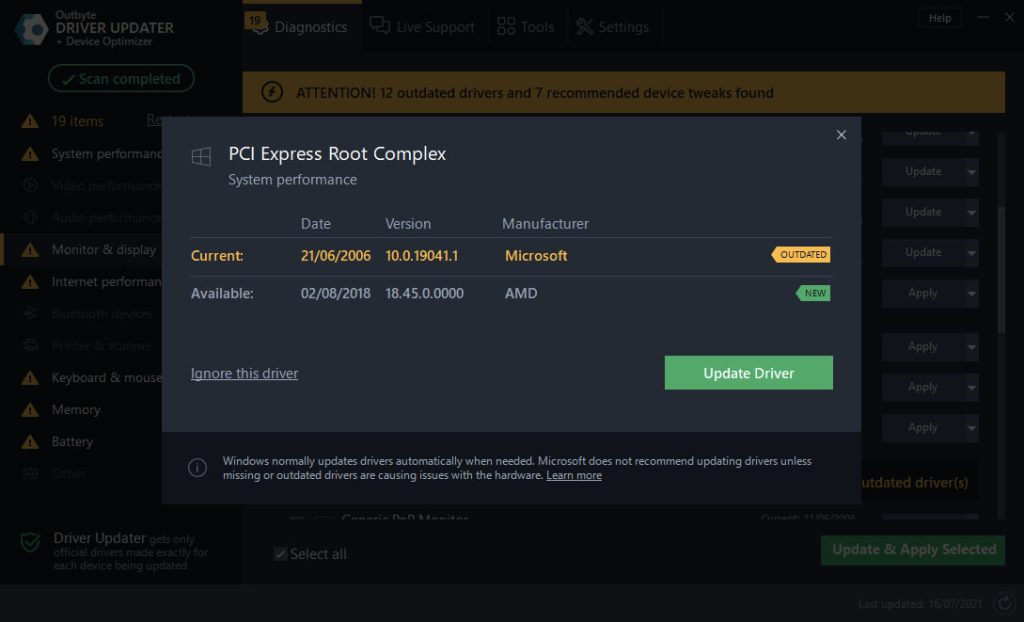The image size is (1024, 622).
Task: Click warning icon next to 19 items
Action: pos(30,121)
